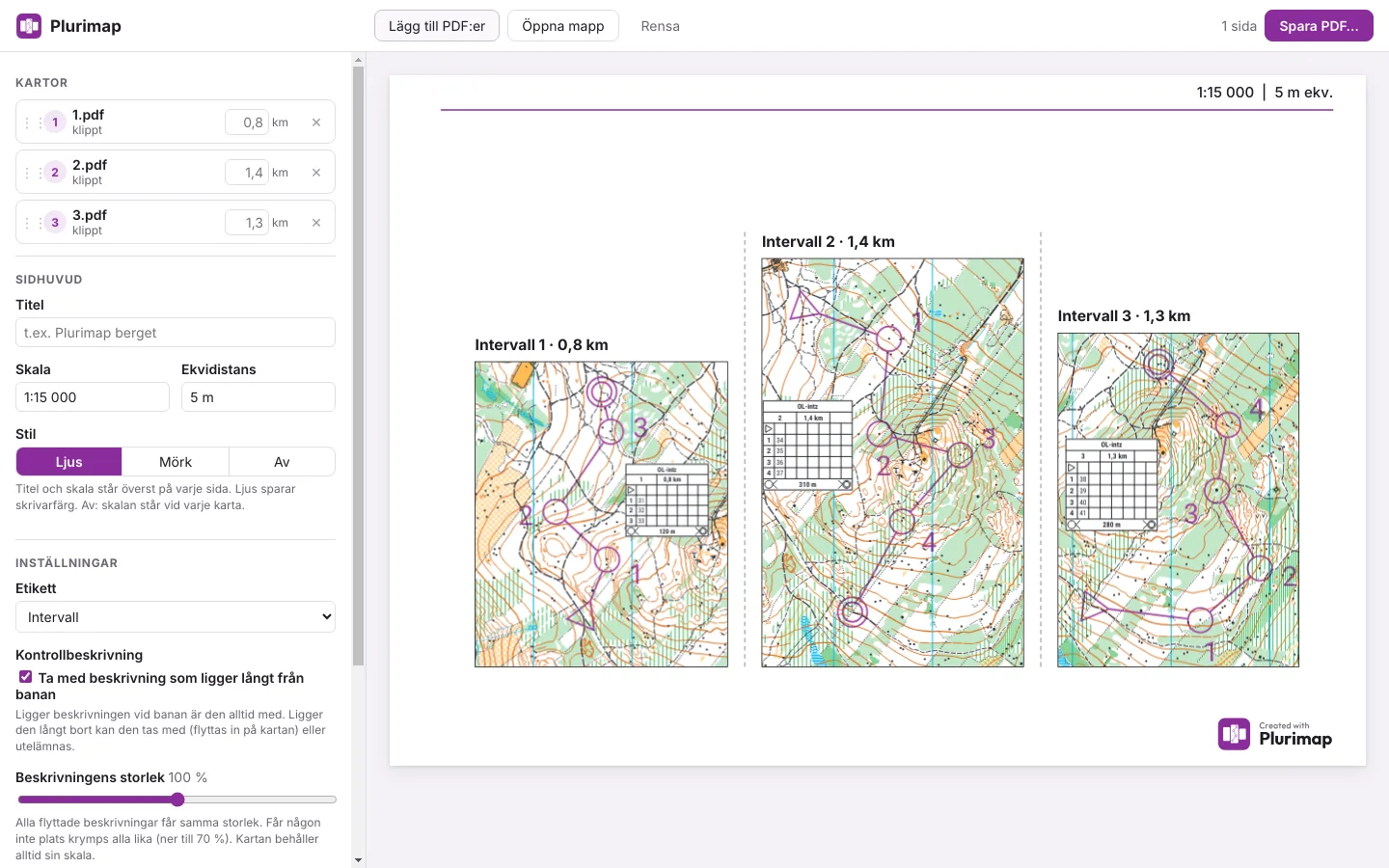Remove 2.pdf with its X icon
The height and width of the screenshot is (868, 1389).
(316, 173)
